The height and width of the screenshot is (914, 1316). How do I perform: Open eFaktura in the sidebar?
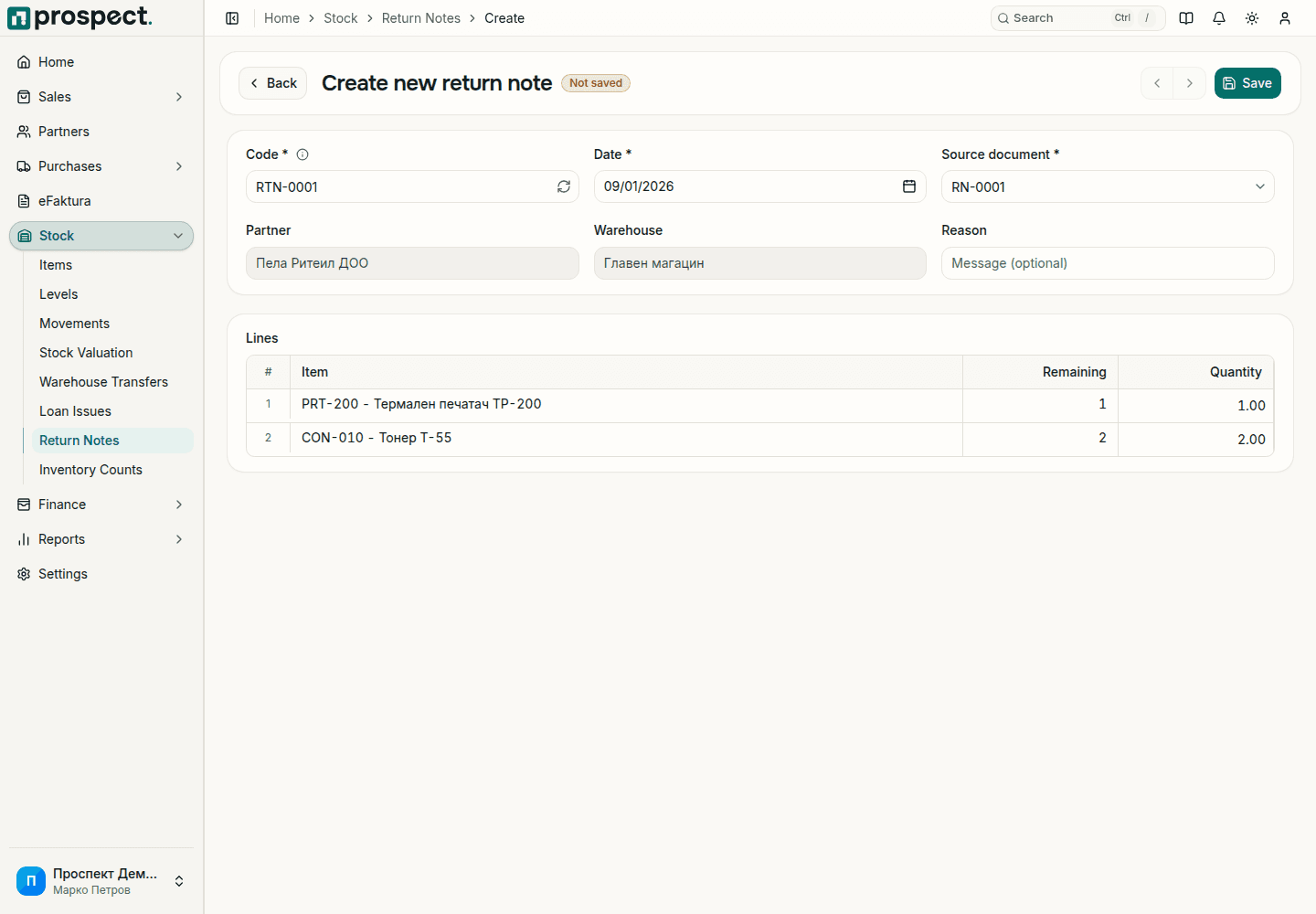[x=101, y=201]
